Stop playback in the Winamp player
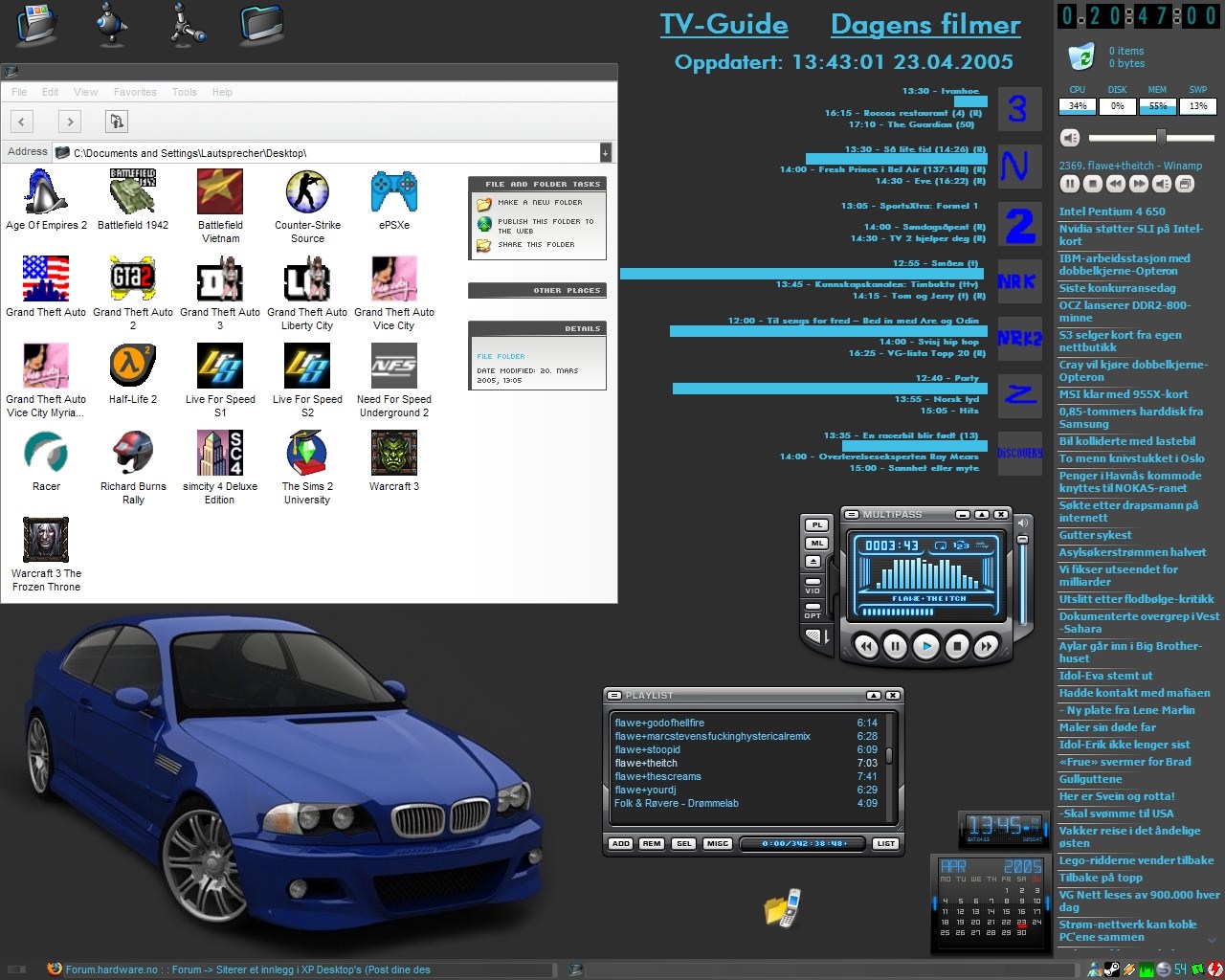1225x980 pixels. pyautogui.click(x=957, y=647)
